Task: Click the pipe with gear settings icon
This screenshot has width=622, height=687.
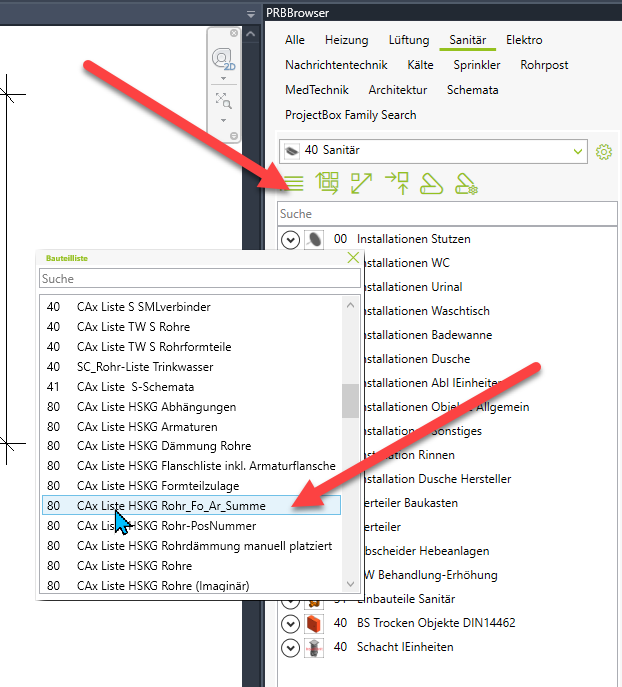Action: [x=466, y=183]
